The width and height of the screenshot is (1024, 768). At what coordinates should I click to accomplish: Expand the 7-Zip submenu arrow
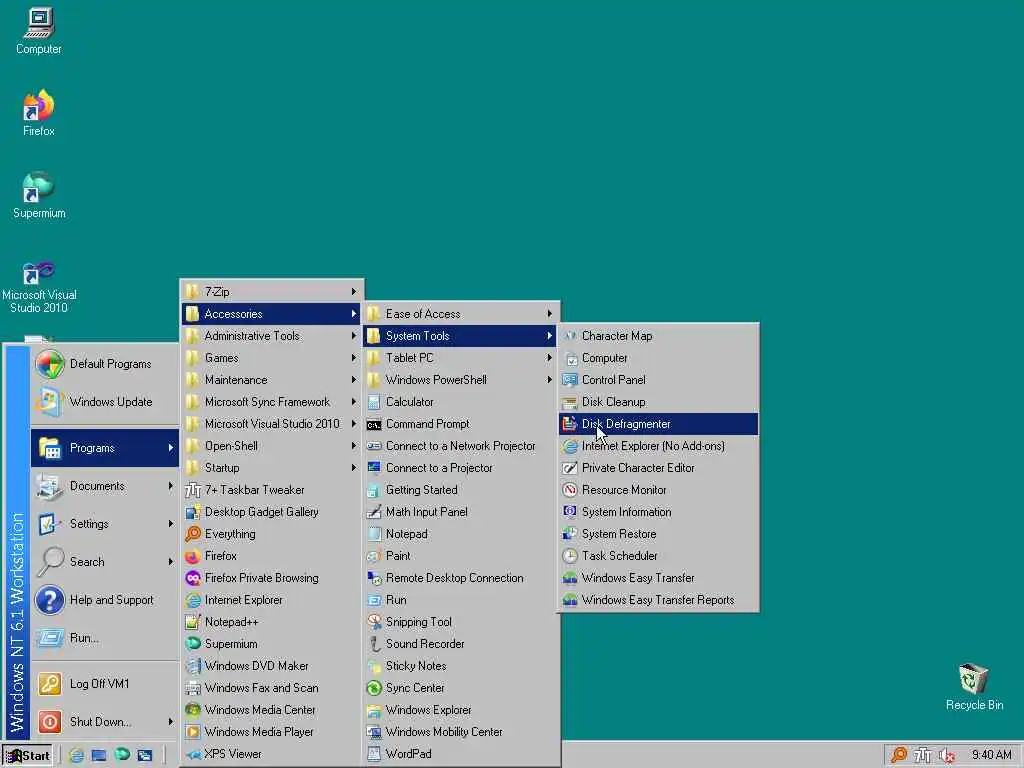353,291
